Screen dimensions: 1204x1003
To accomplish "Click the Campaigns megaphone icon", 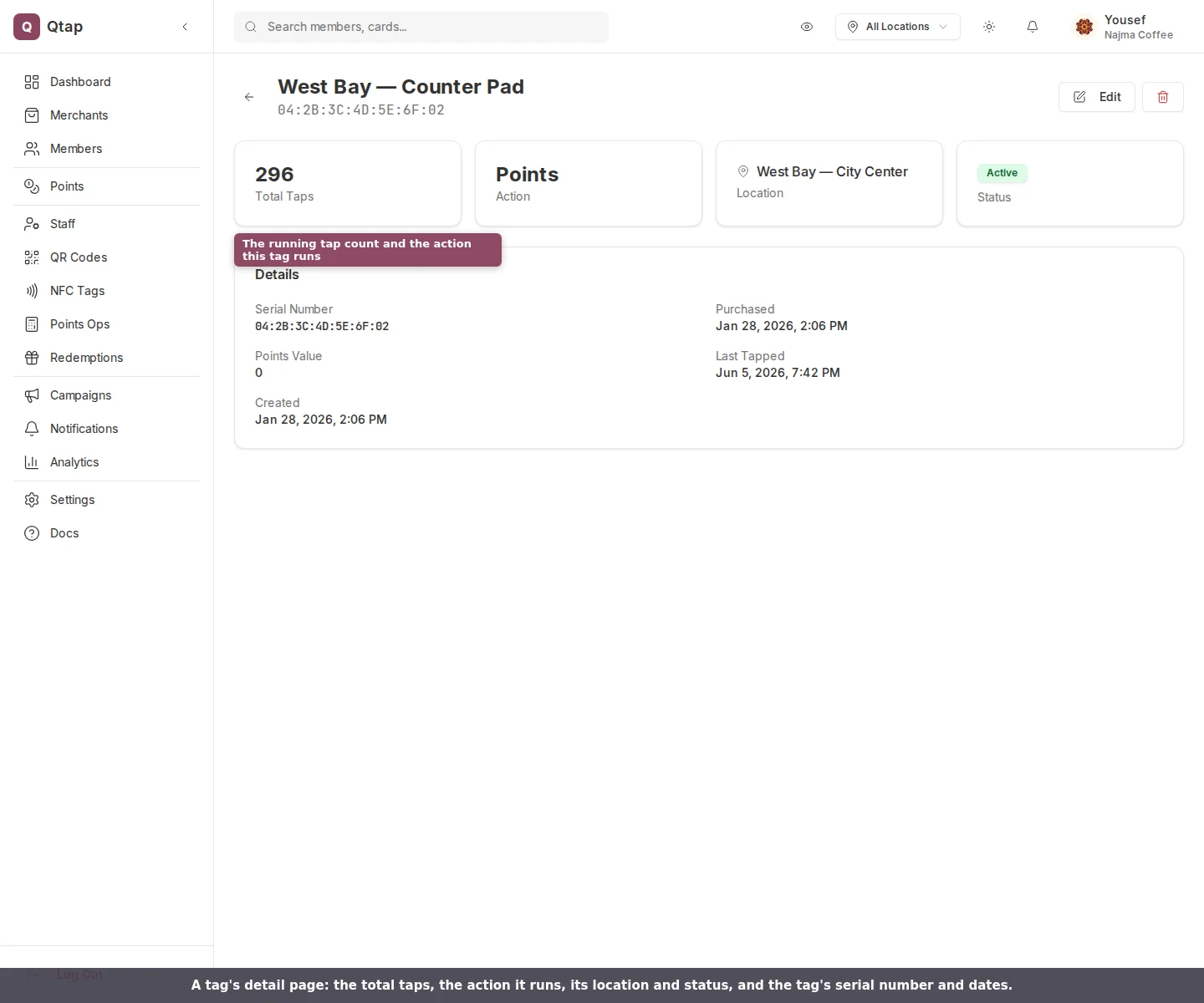I will (x=32, y=395).
